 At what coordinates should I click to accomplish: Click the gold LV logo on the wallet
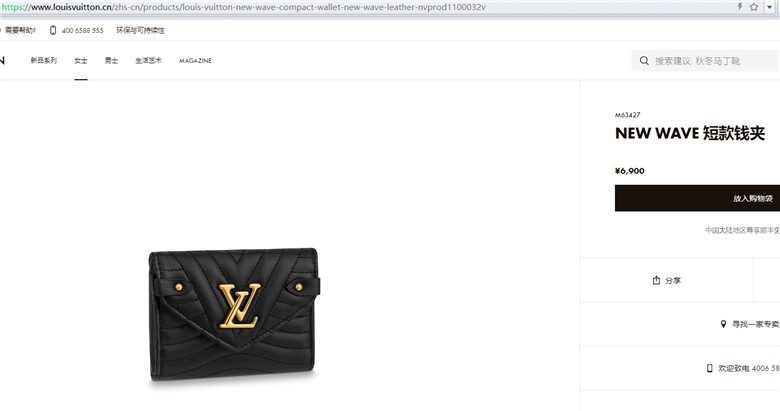[x=240, y=306]
